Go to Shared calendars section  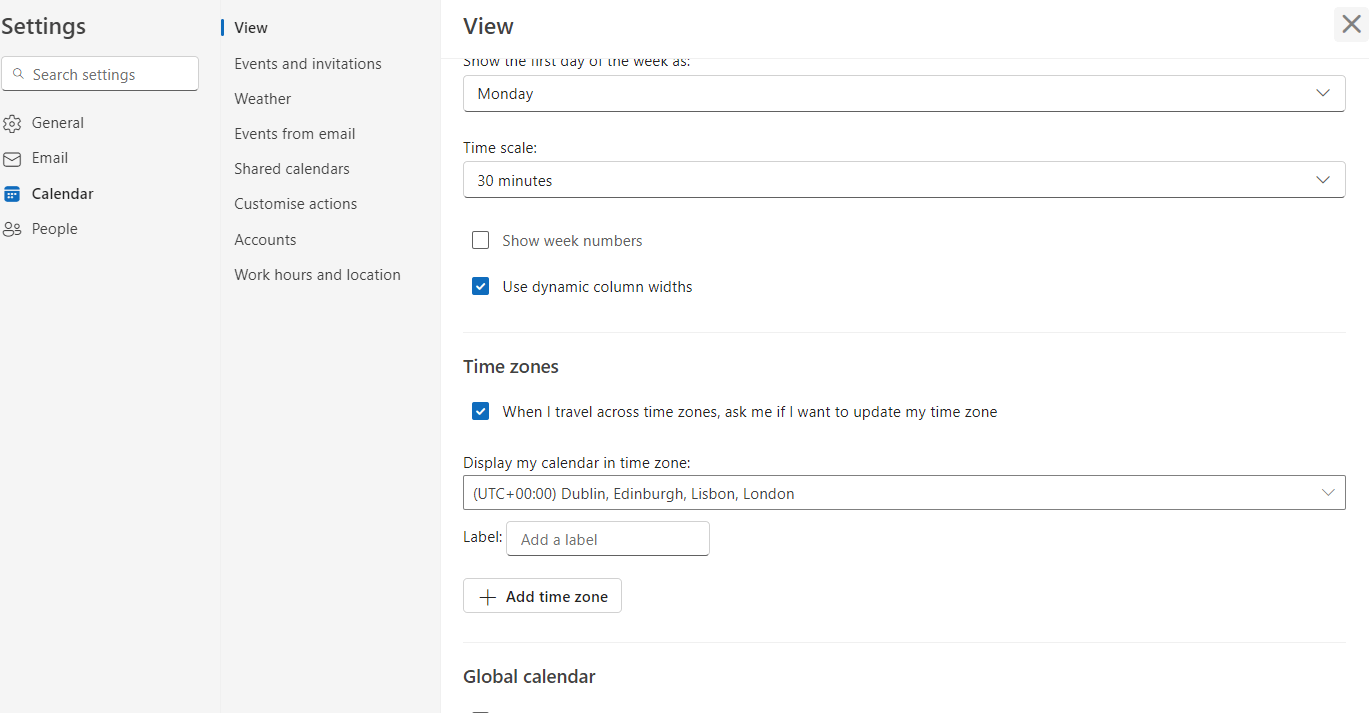click(x=292, y=169)
